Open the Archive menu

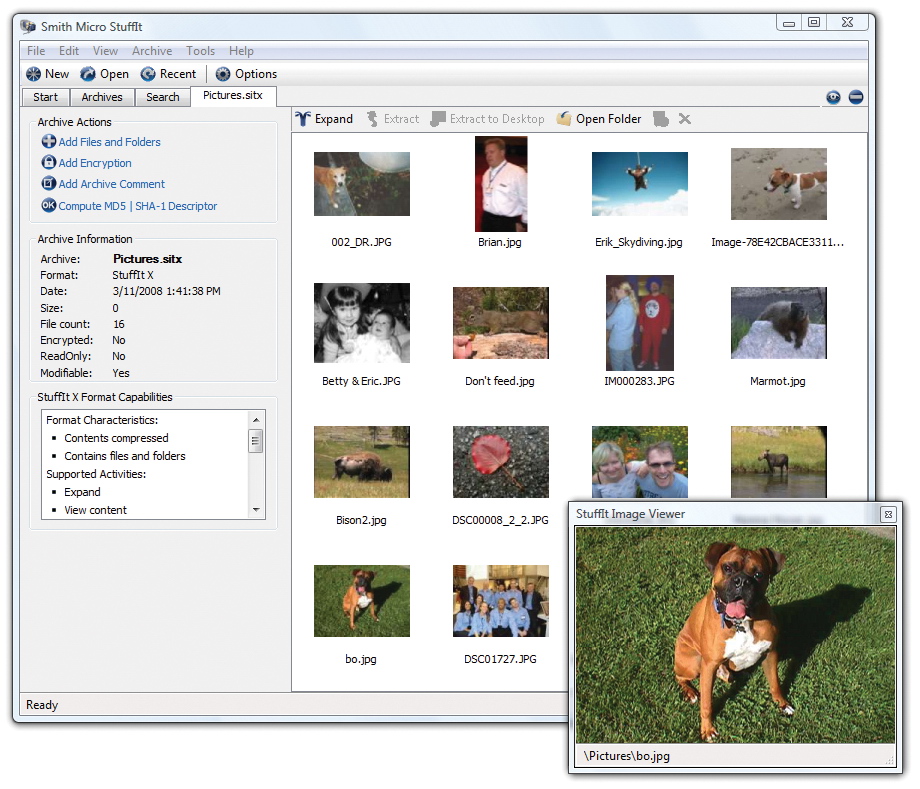pos(152,51)
